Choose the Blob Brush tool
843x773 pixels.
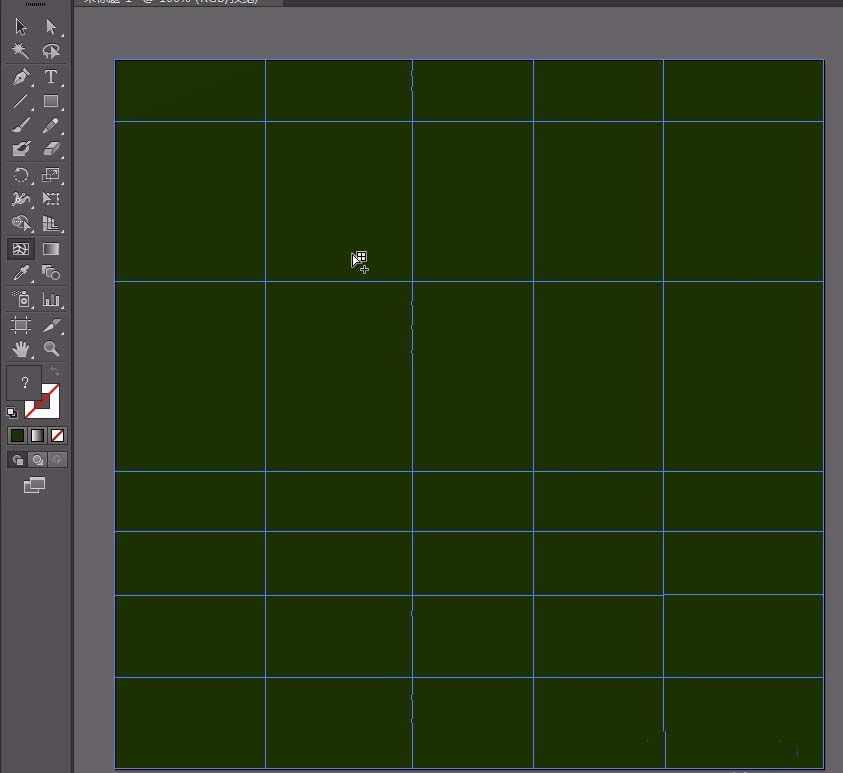(x=21, y=149)
